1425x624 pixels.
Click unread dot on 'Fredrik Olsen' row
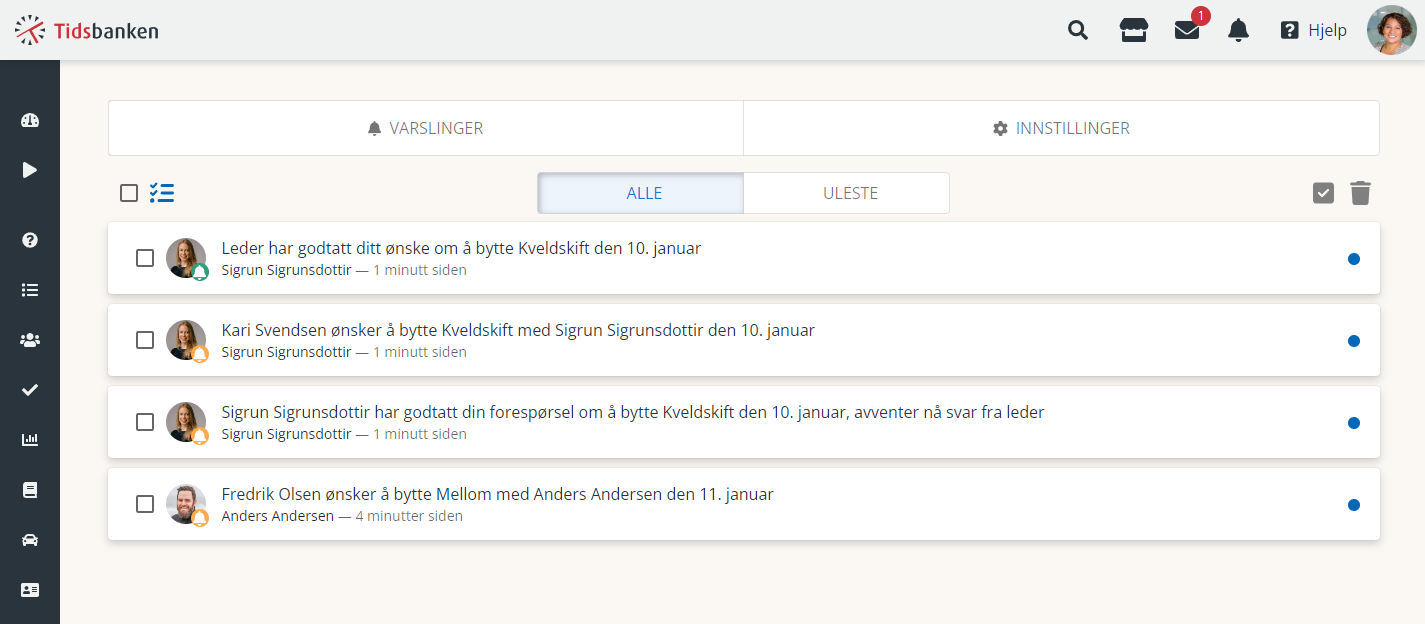(x=1354, y=505)
